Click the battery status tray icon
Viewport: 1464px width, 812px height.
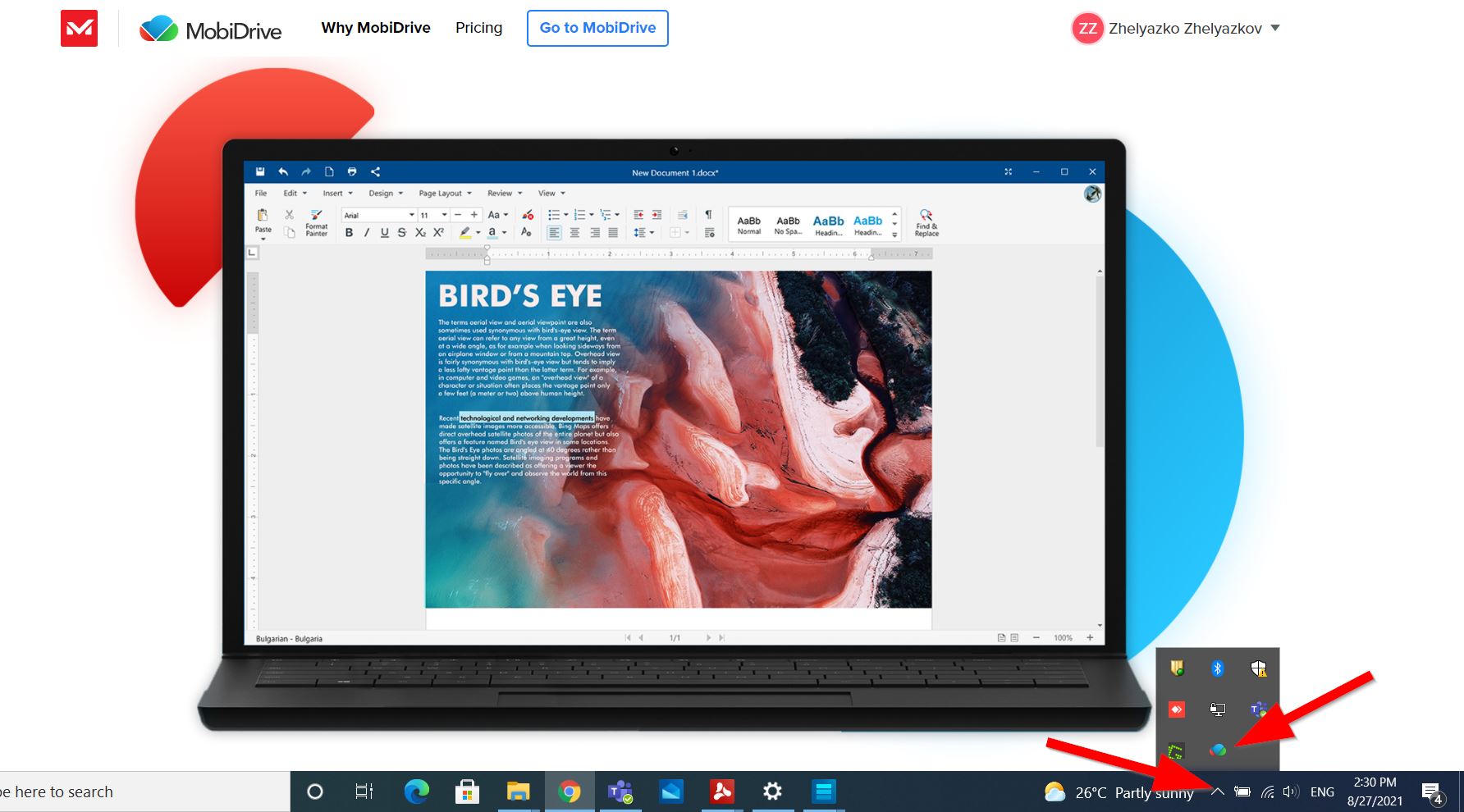tap(1242, 791)
